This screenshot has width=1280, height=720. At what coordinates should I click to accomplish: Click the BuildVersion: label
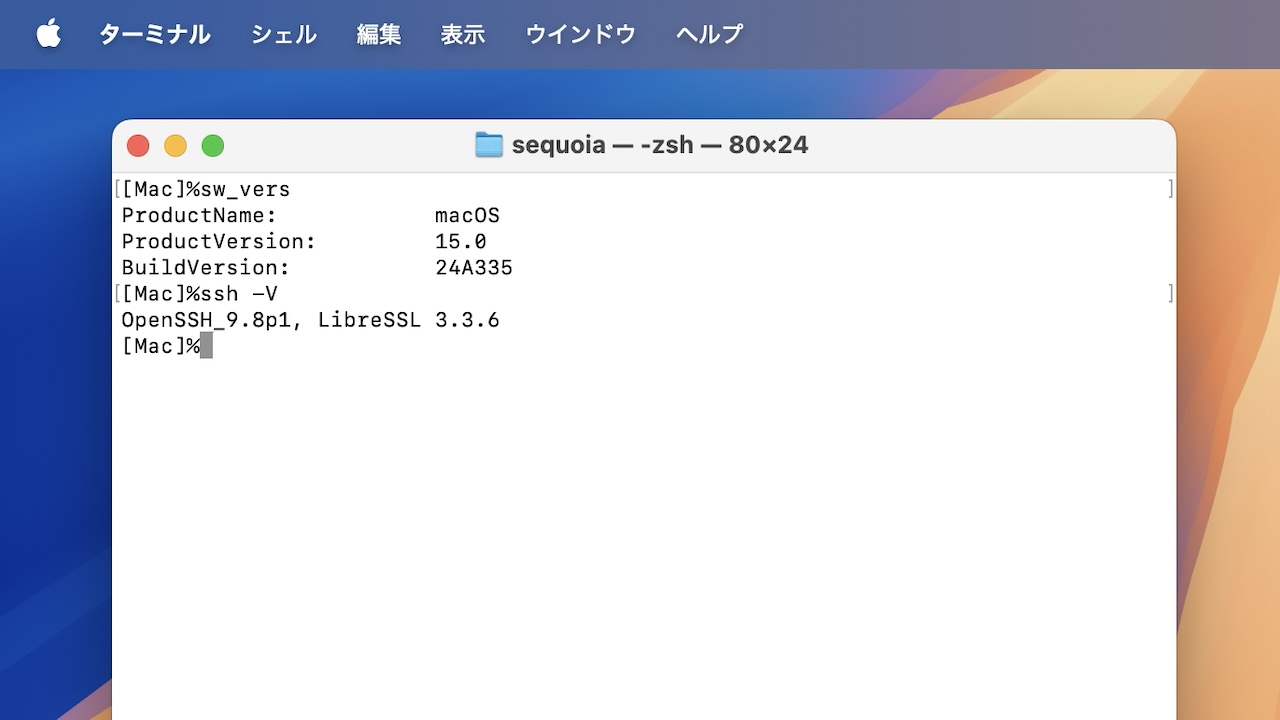coord(206,267)
